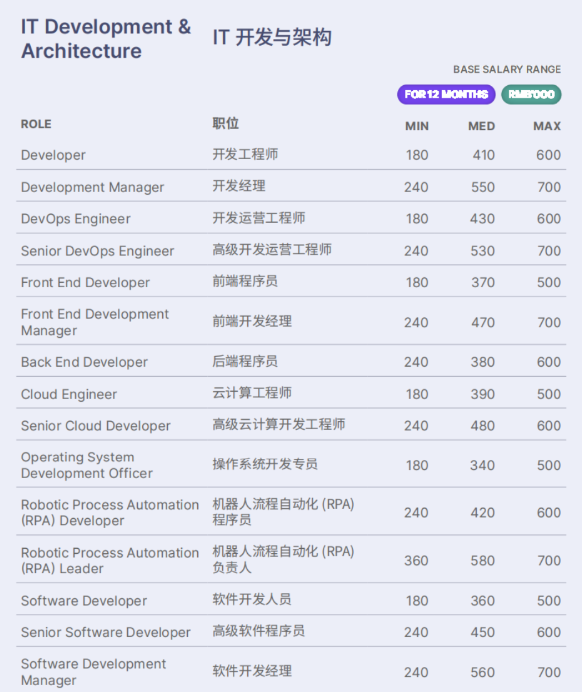Select the Senior DevOps Engineer row

tap(291, 251)
